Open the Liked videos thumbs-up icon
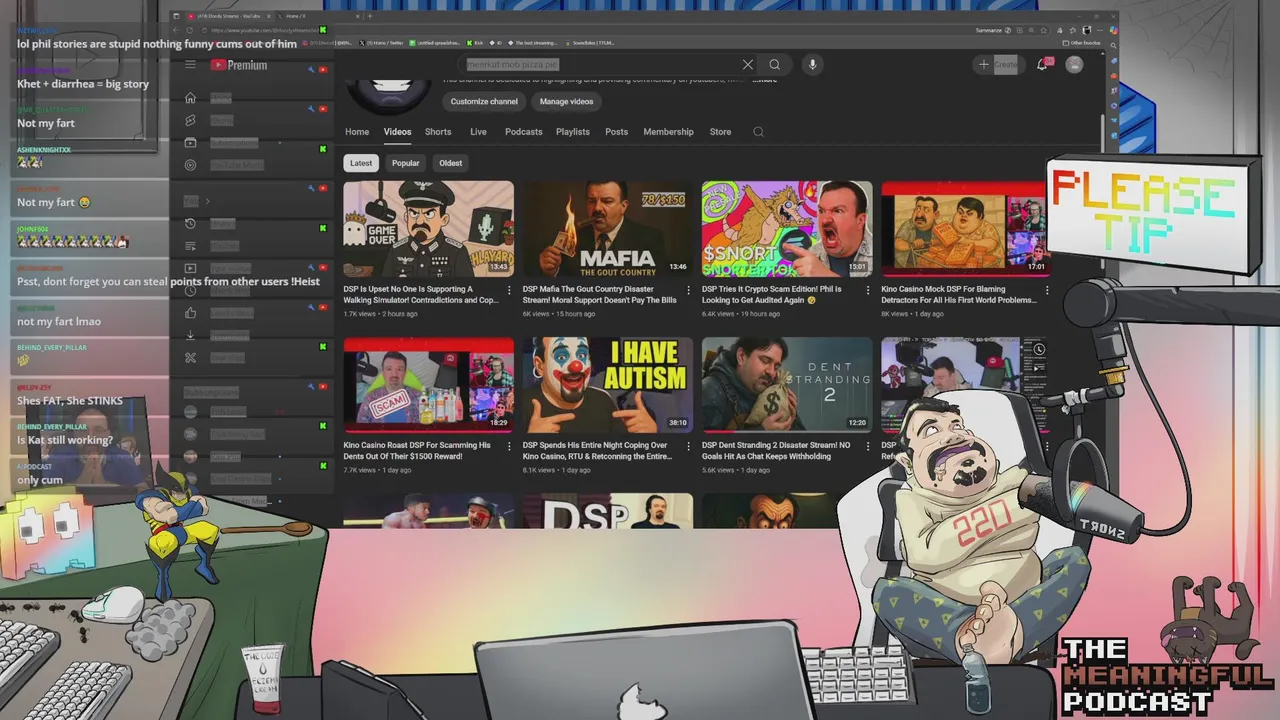The width and height of the screenshot is (1280, 720). (190, 313)
